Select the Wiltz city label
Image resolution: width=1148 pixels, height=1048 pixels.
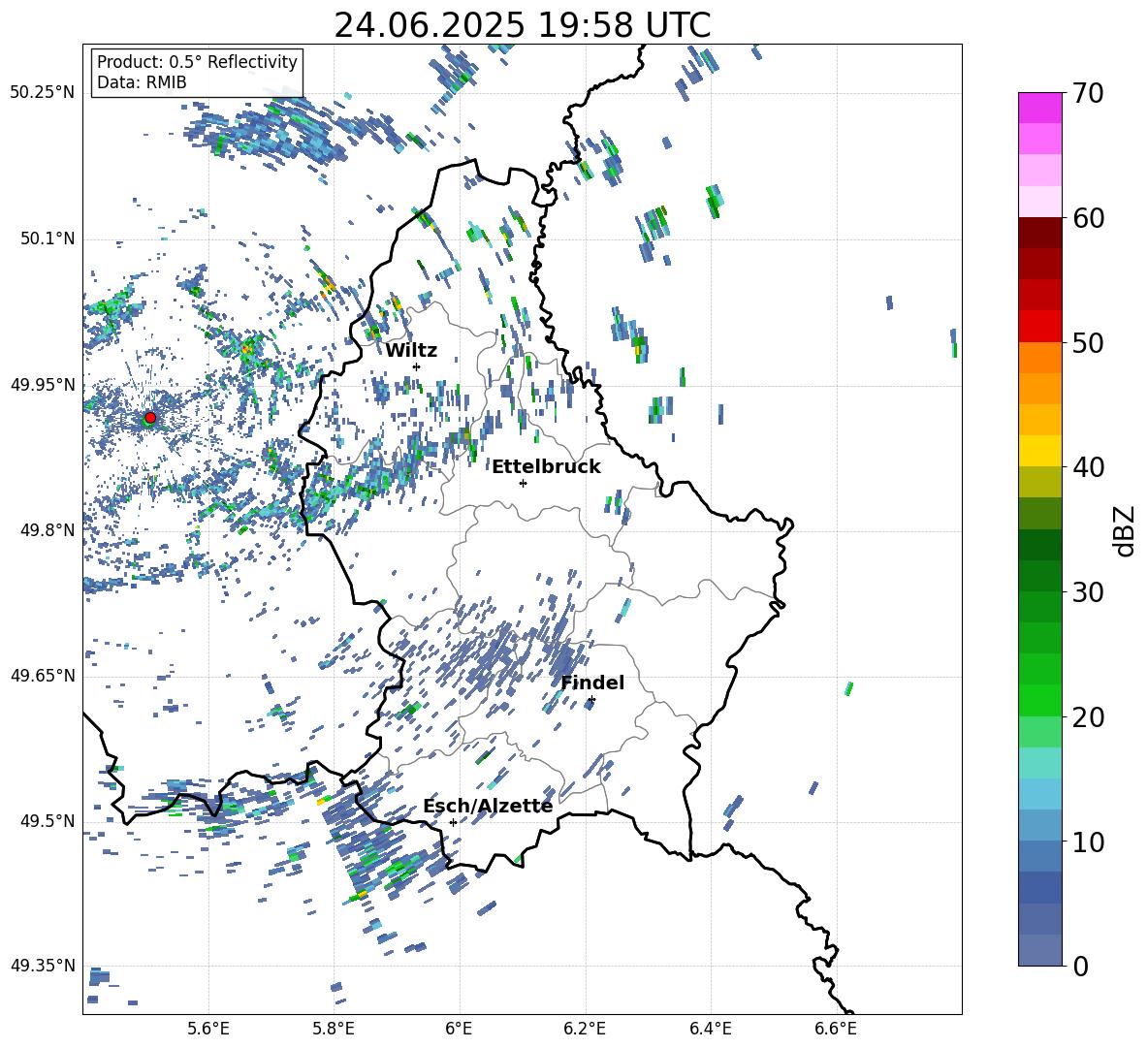[411, 351]
